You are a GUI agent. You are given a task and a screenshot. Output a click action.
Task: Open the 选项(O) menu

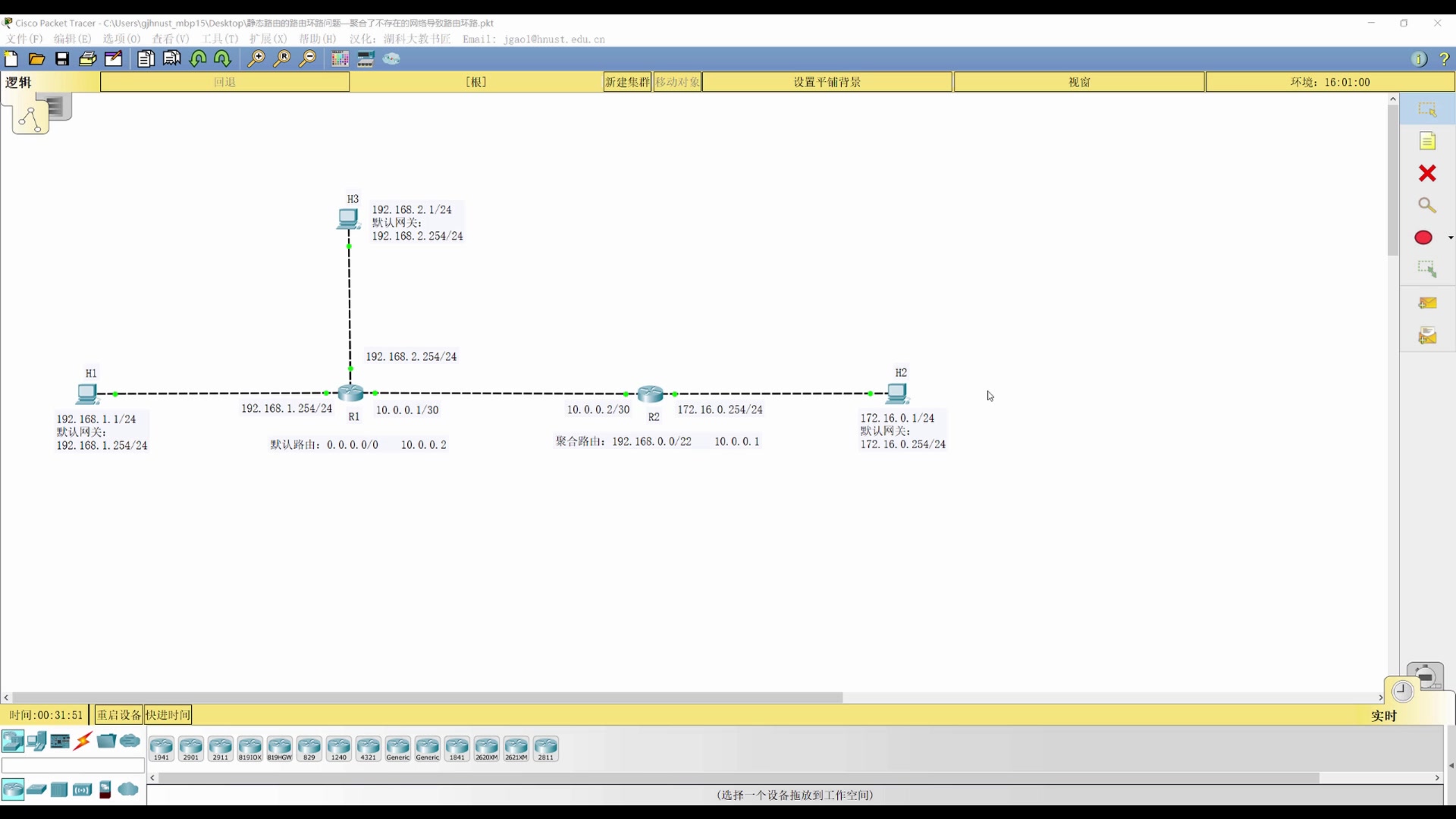click(122, 39)
